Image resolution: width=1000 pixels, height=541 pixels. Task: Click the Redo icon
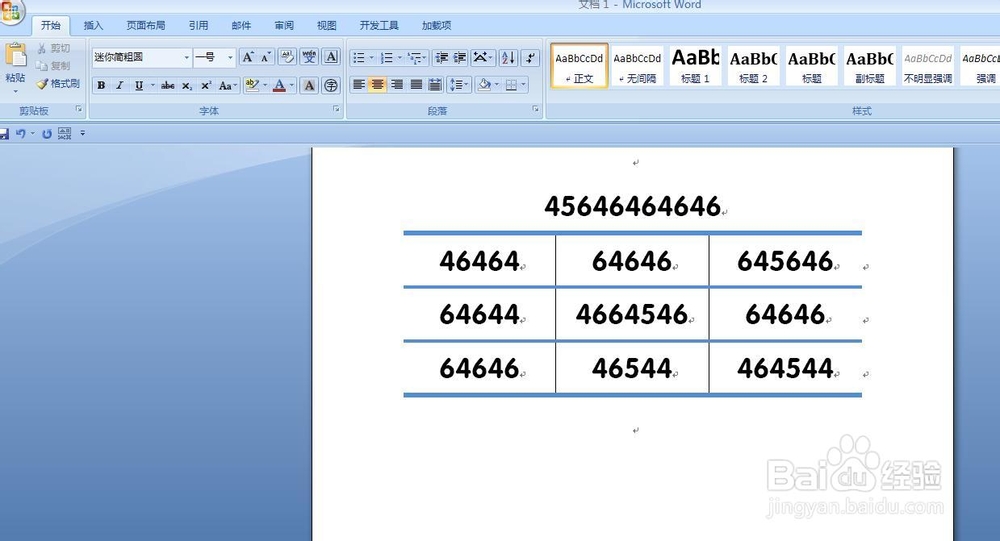click(x=47, y=134)
